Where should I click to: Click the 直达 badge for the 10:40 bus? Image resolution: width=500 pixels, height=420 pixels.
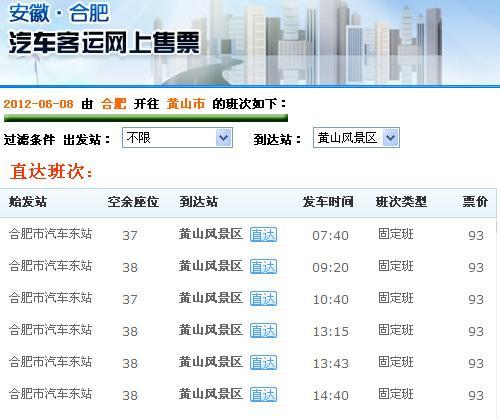(263, 299)
